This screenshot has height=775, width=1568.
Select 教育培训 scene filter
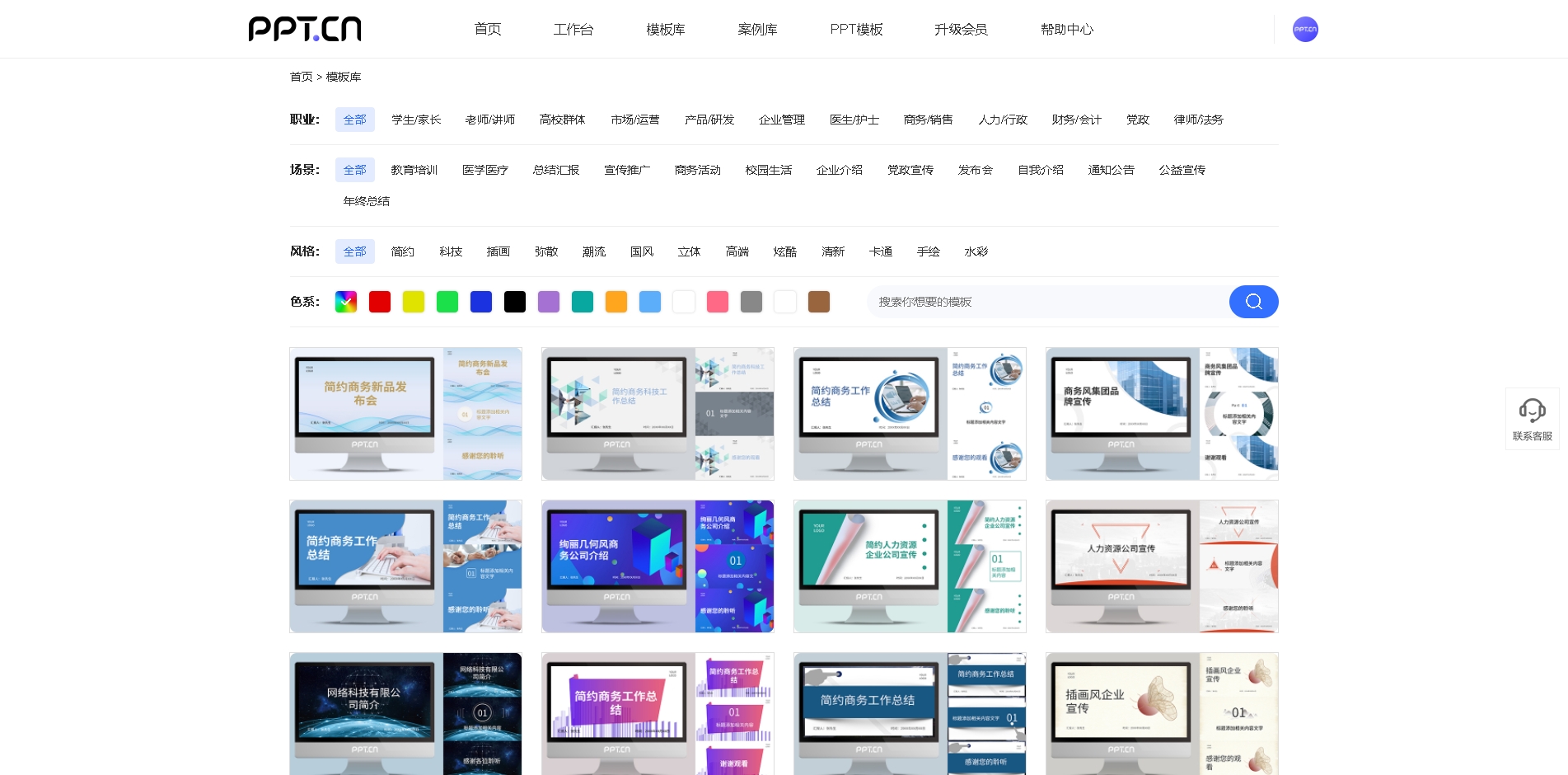414,170
